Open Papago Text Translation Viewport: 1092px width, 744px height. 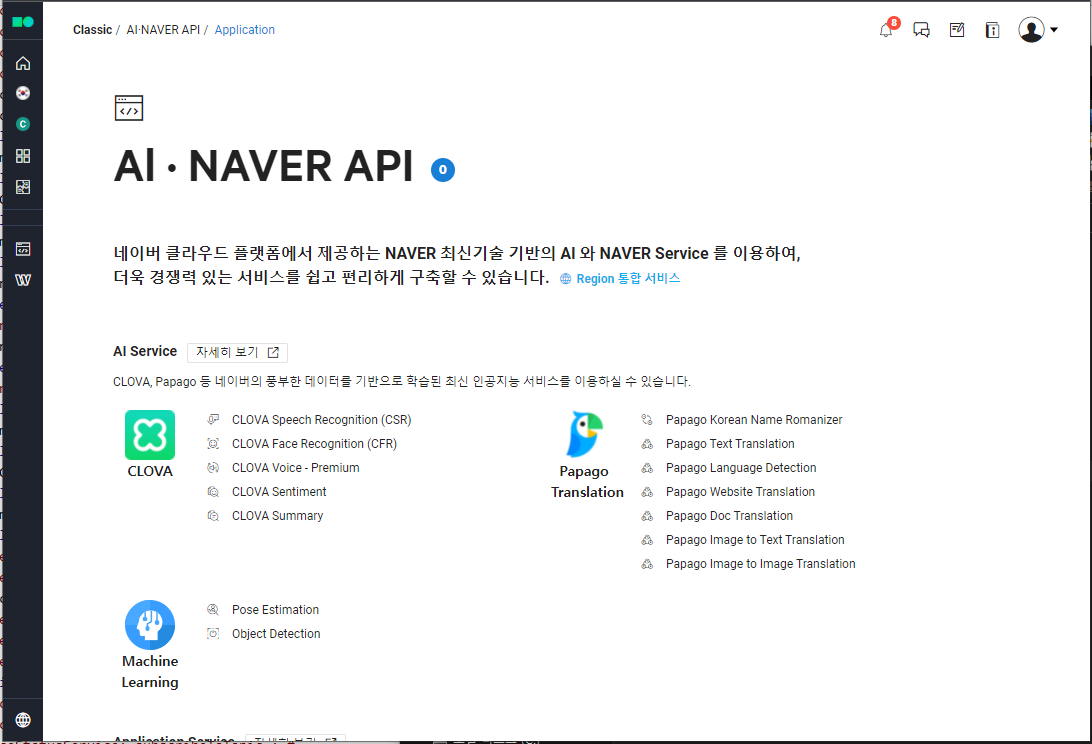(730, 444)
